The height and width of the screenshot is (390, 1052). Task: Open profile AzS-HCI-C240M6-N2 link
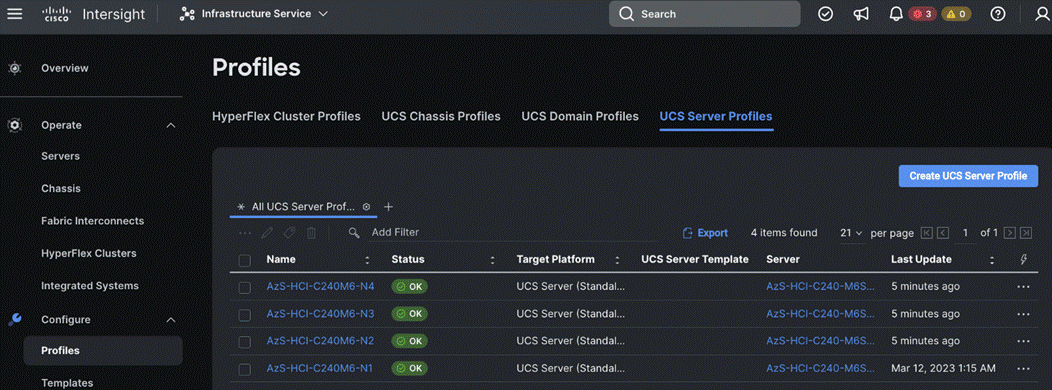point(320,340)
